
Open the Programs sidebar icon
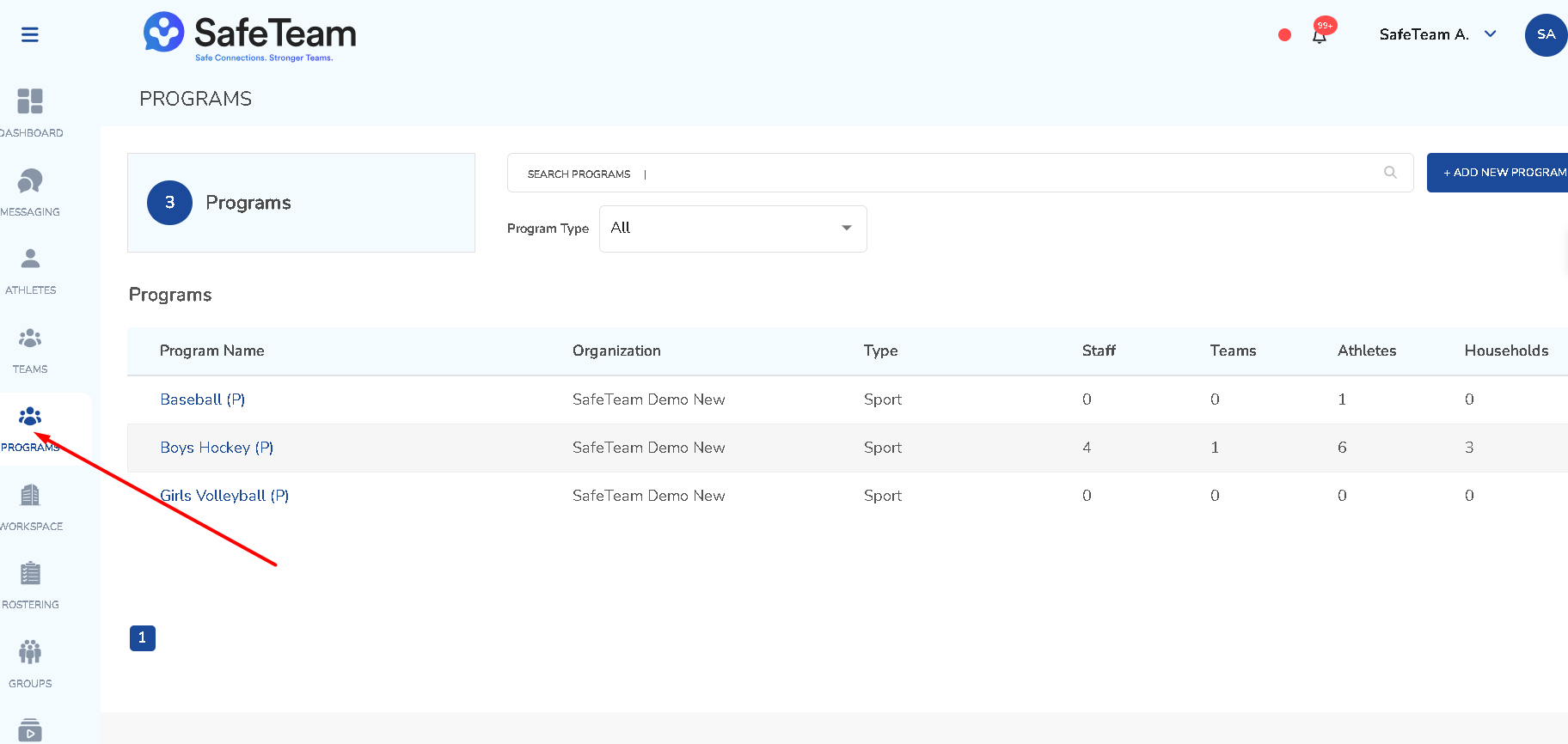[x=30, y=417]
